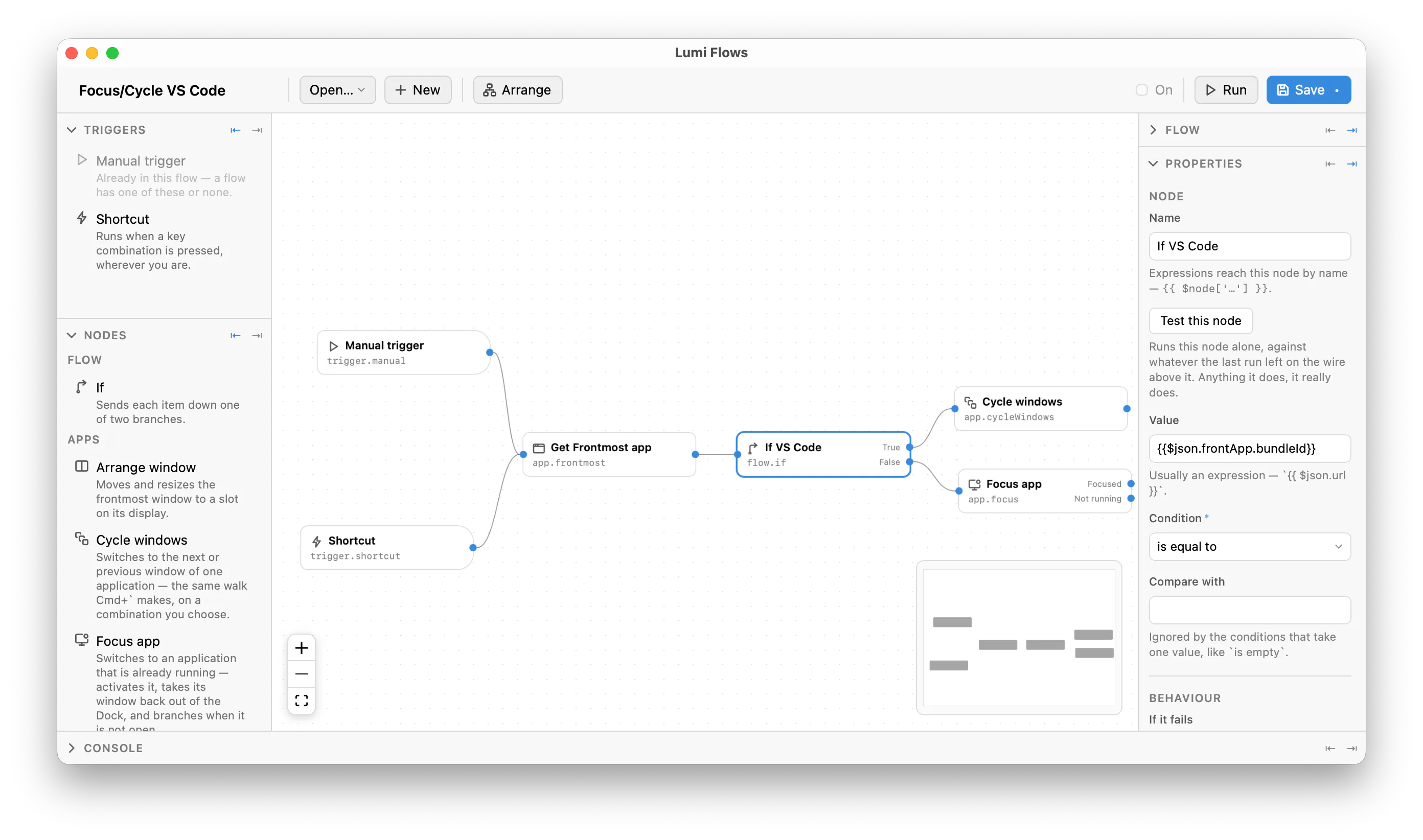Collapse the Nodes section
1423x840 pixels.
coord(72,336)
